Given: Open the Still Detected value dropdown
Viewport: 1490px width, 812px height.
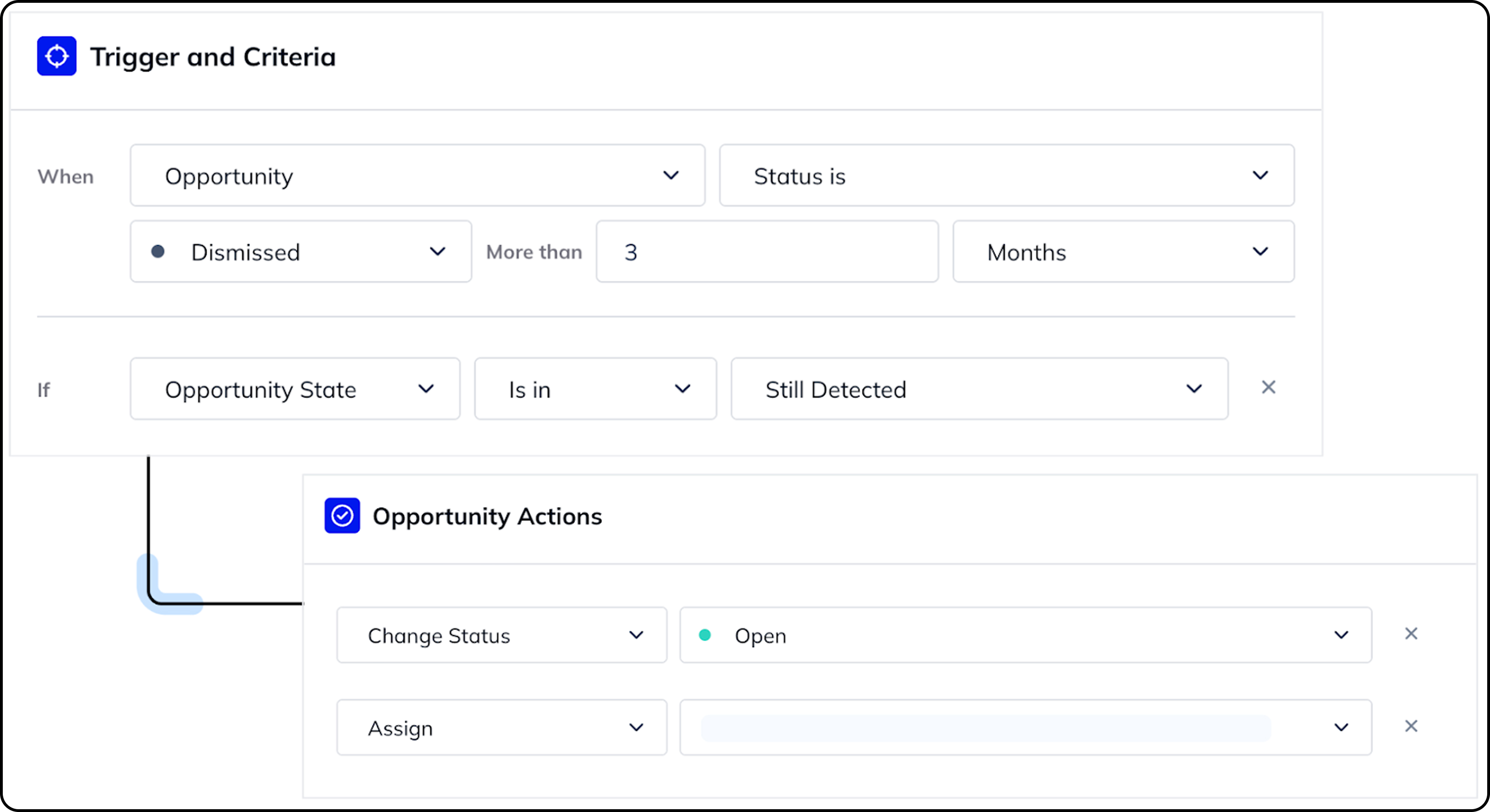Looking at the screenshot, I should click(979, 389).
